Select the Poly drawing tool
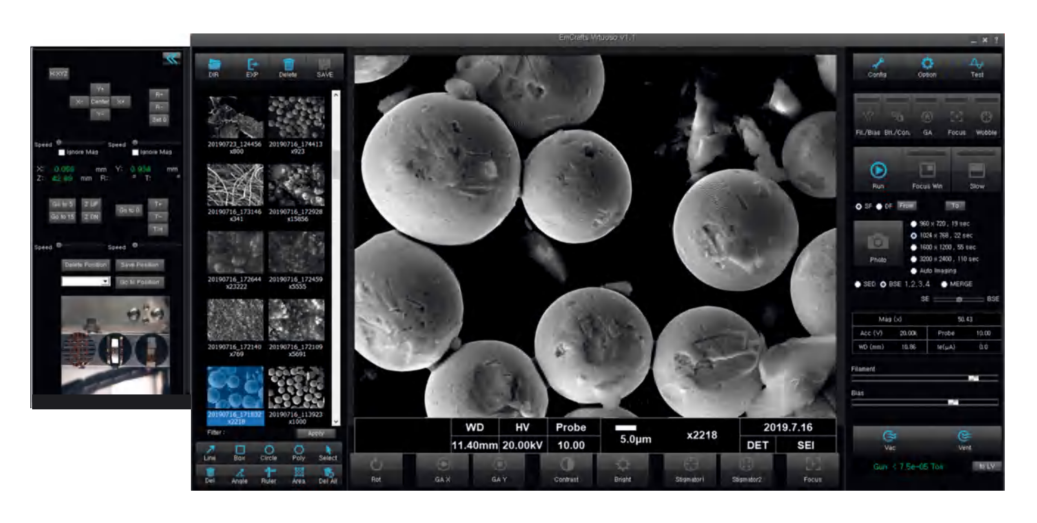This screenshot has height=523, width=1037. click(x=298, y=453)
